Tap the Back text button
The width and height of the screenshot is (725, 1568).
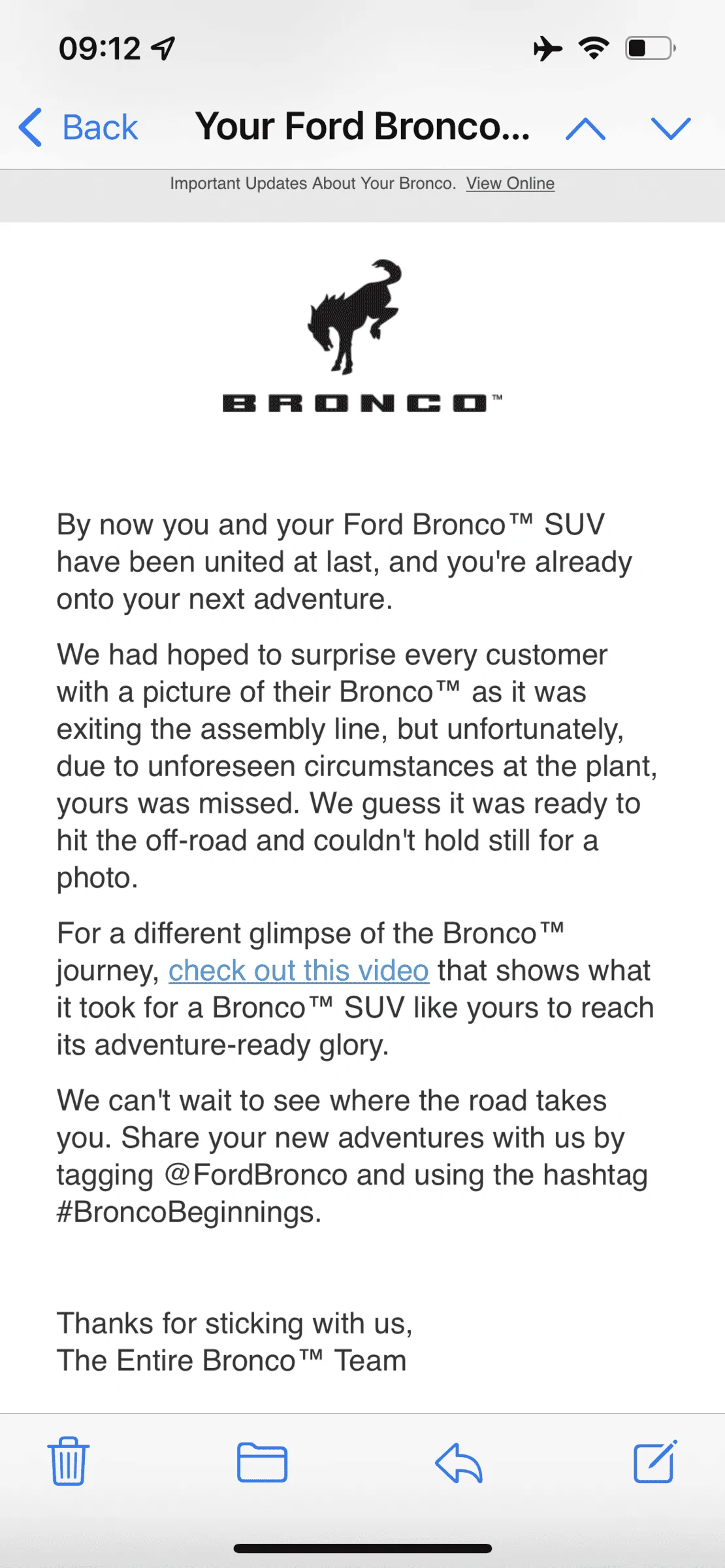click(100, 127)
